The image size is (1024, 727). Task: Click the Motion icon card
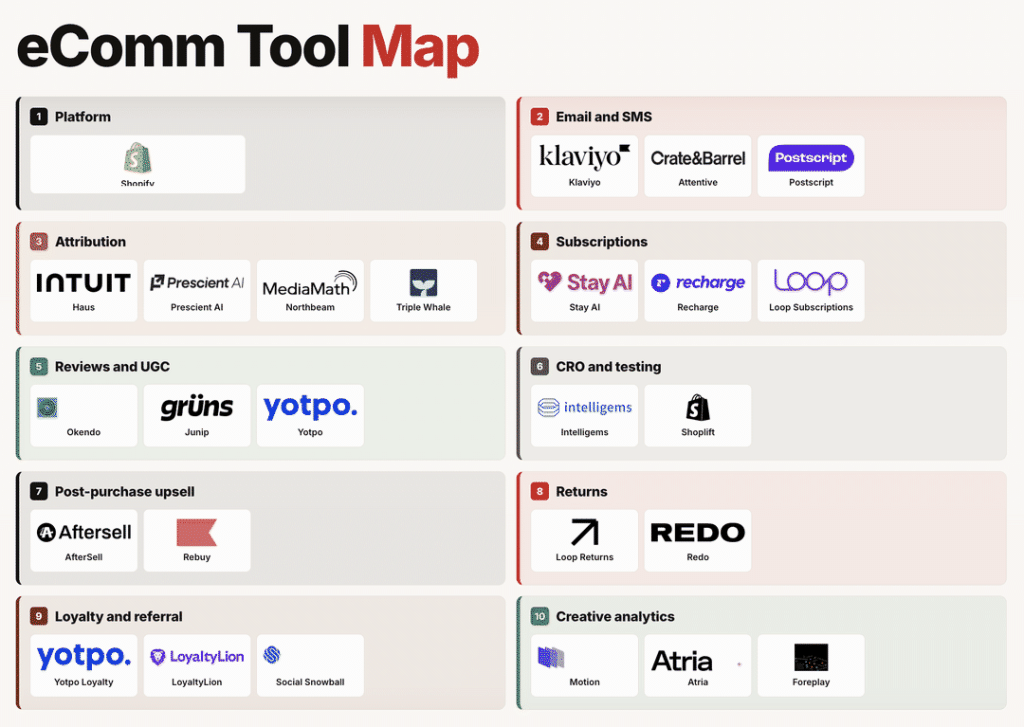coord(584,665)
